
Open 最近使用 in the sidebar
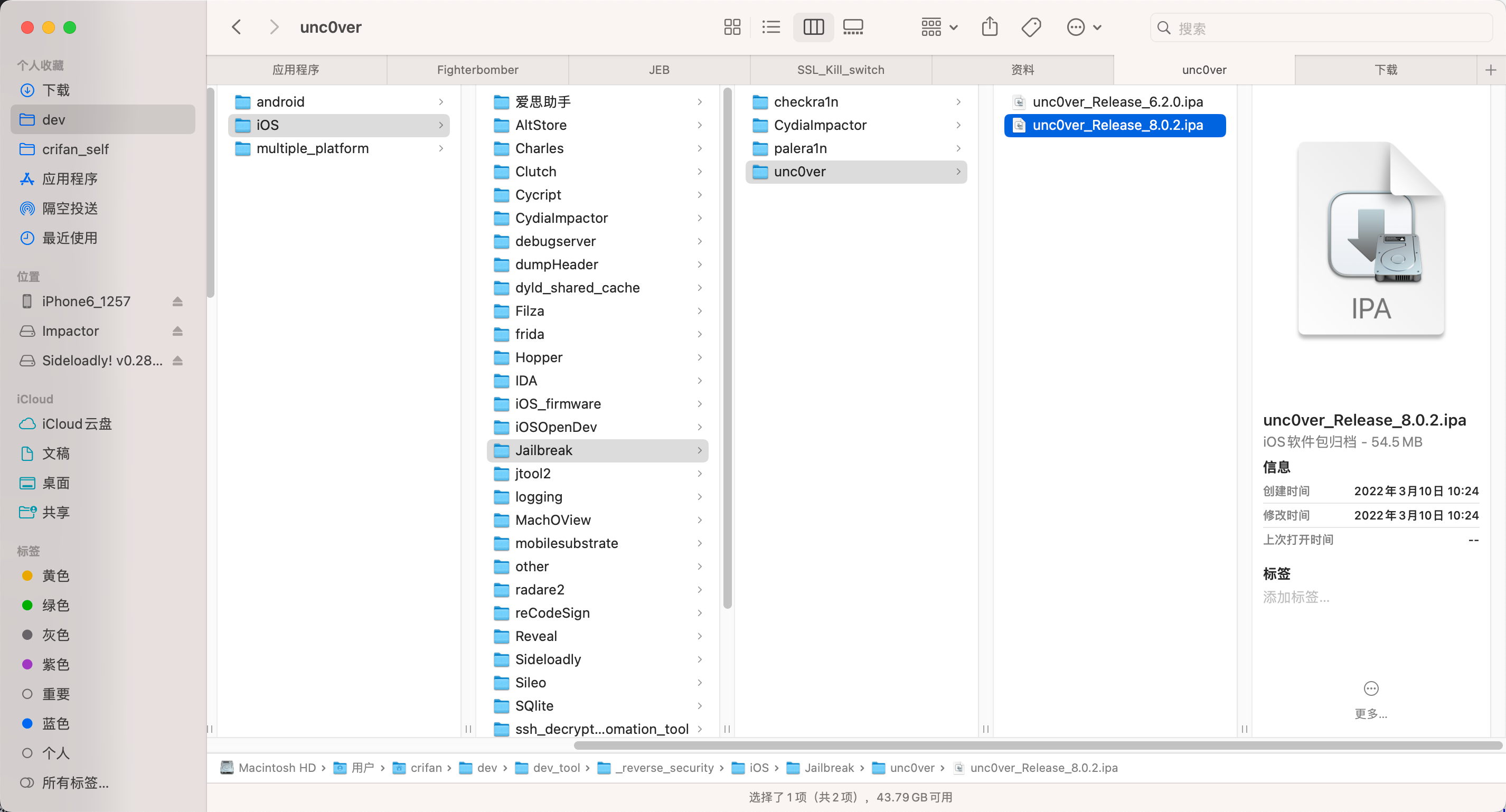[103, 238]
